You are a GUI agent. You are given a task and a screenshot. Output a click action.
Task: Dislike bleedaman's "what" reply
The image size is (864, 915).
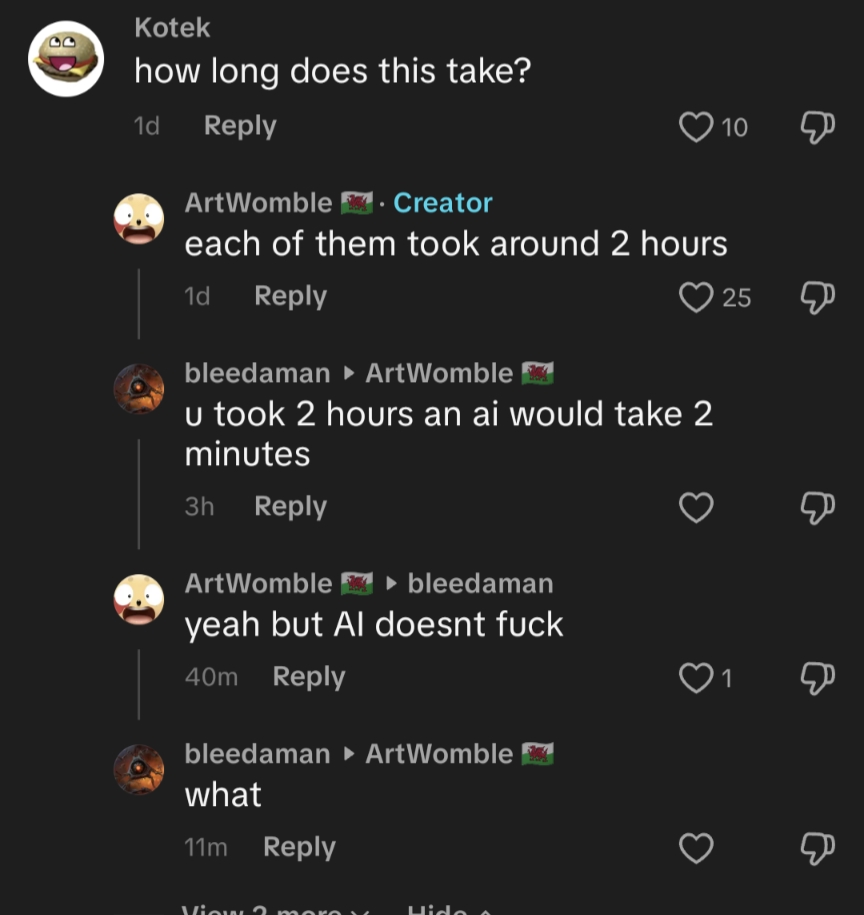coord(818,848)
